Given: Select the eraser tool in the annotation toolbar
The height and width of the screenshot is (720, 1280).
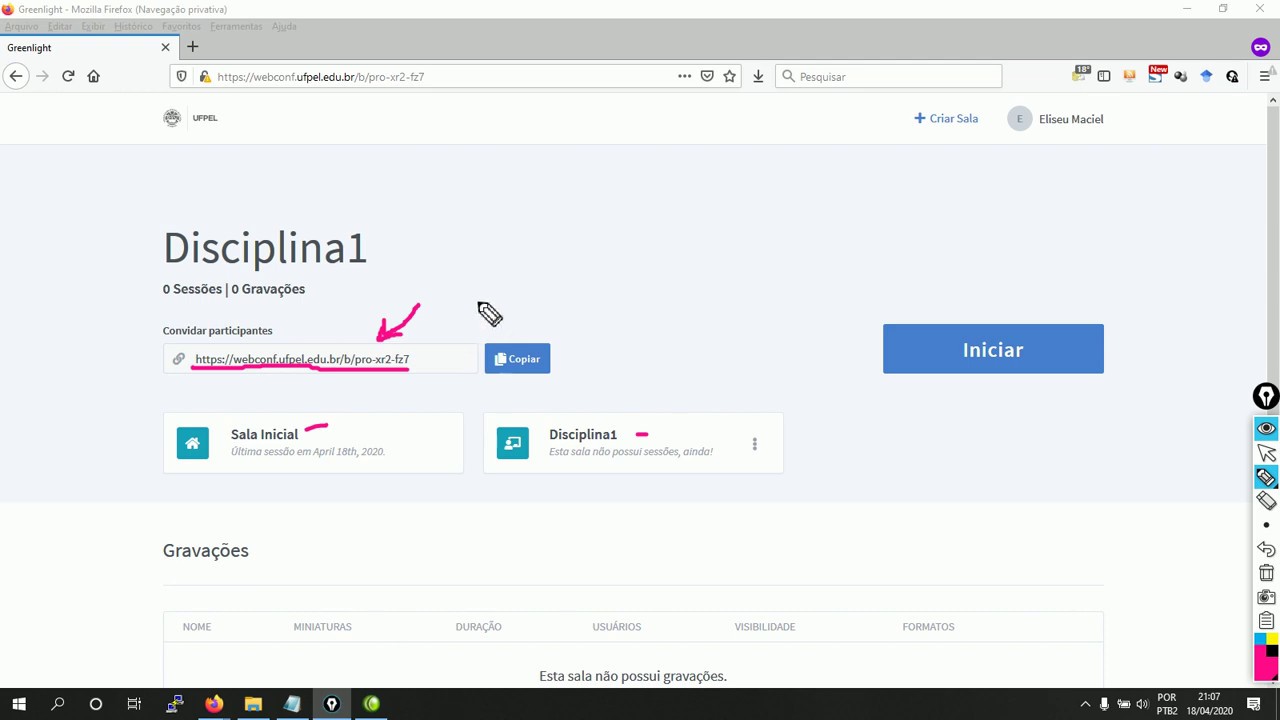Looking at the screenshot, I should point(1266,501).
